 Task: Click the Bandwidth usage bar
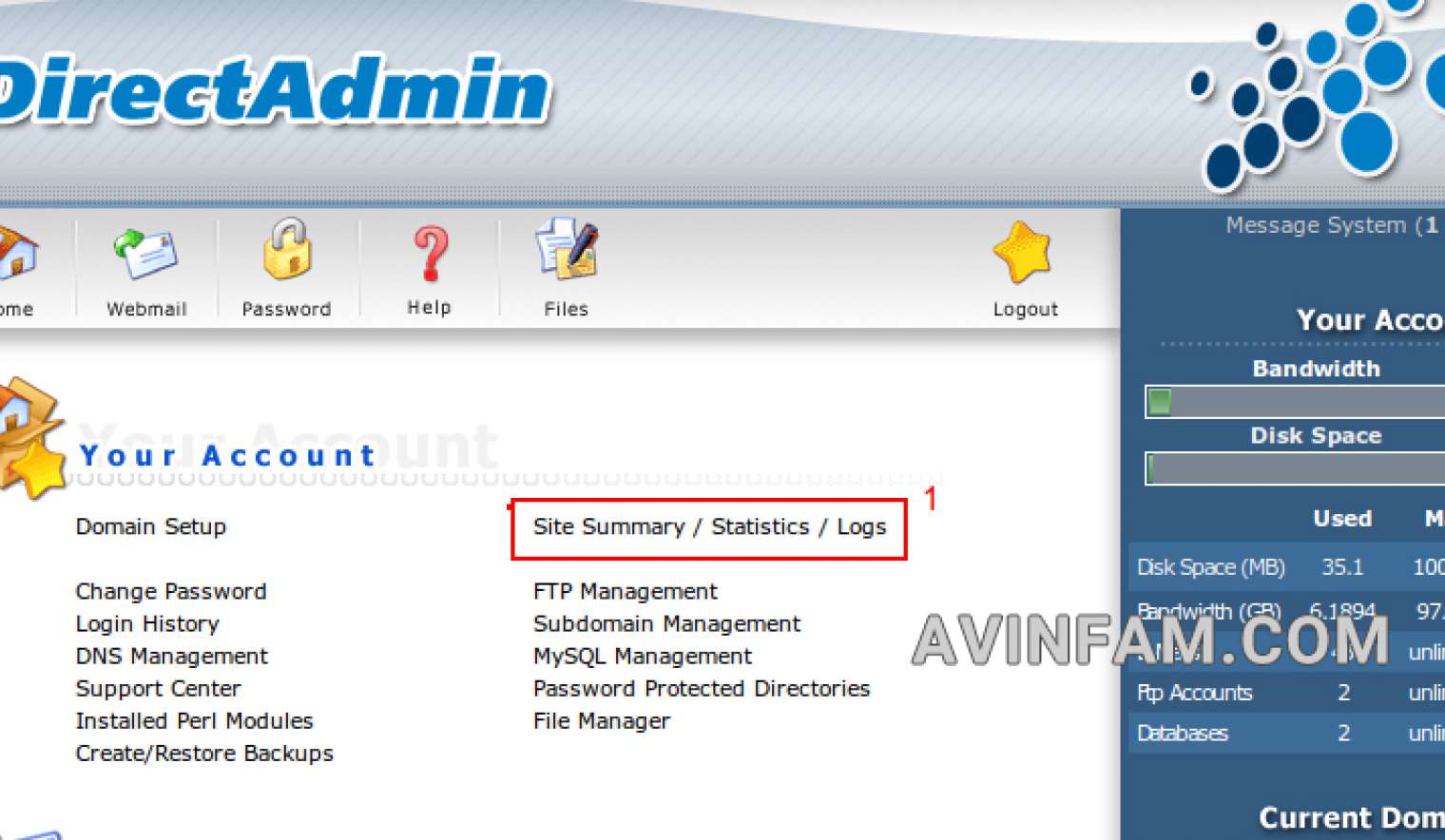click(x=1295, y=402)
